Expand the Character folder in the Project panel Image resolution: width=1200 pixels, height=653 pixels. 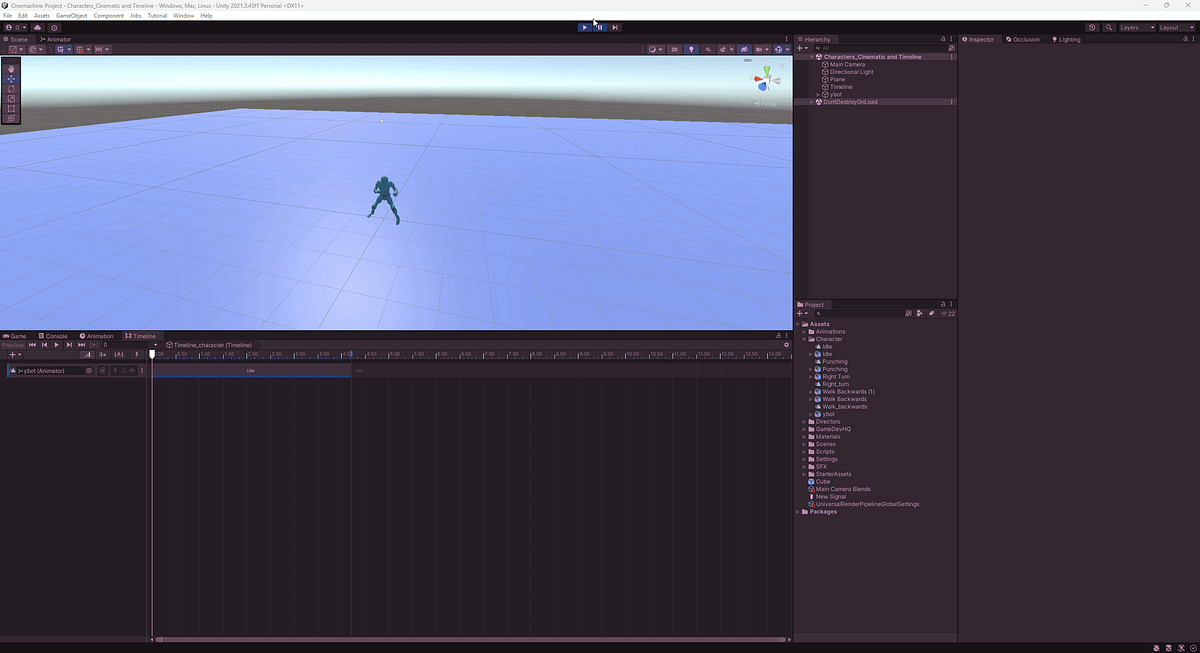(805, 339)
